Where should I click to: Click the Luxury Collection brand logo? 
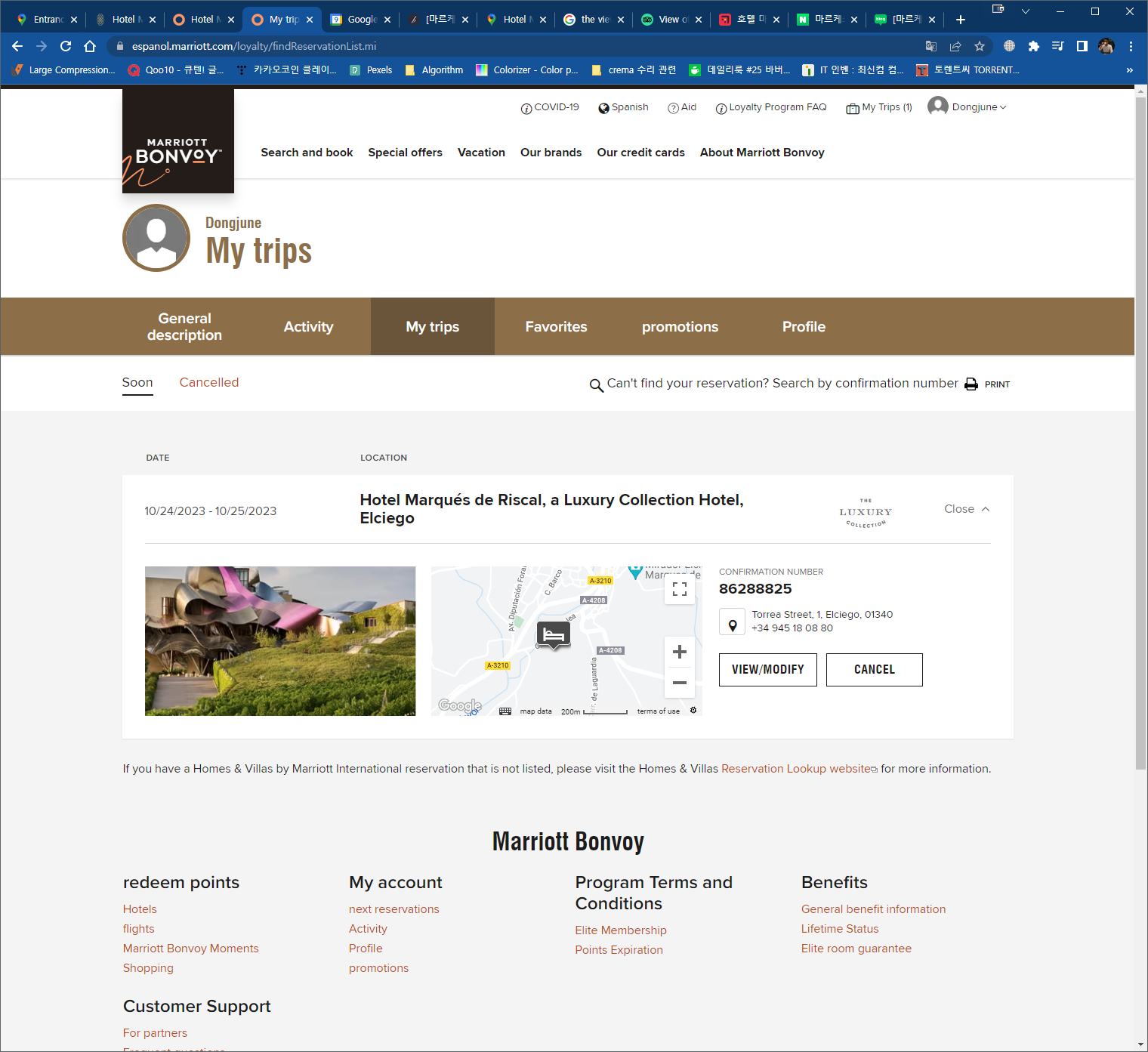[866, 513]
